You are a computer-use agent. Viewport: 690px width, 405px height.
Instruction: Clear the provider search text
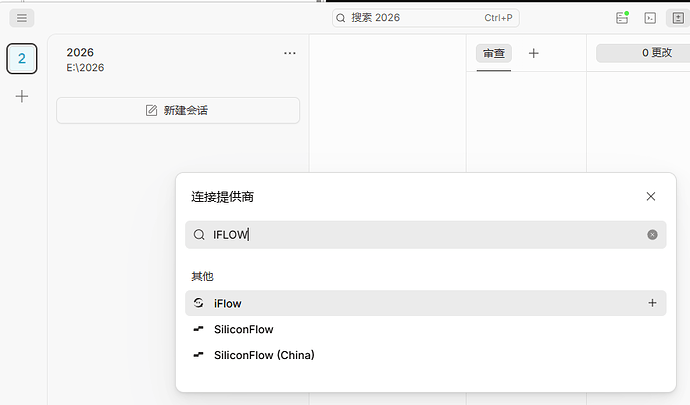coord(652,235)
